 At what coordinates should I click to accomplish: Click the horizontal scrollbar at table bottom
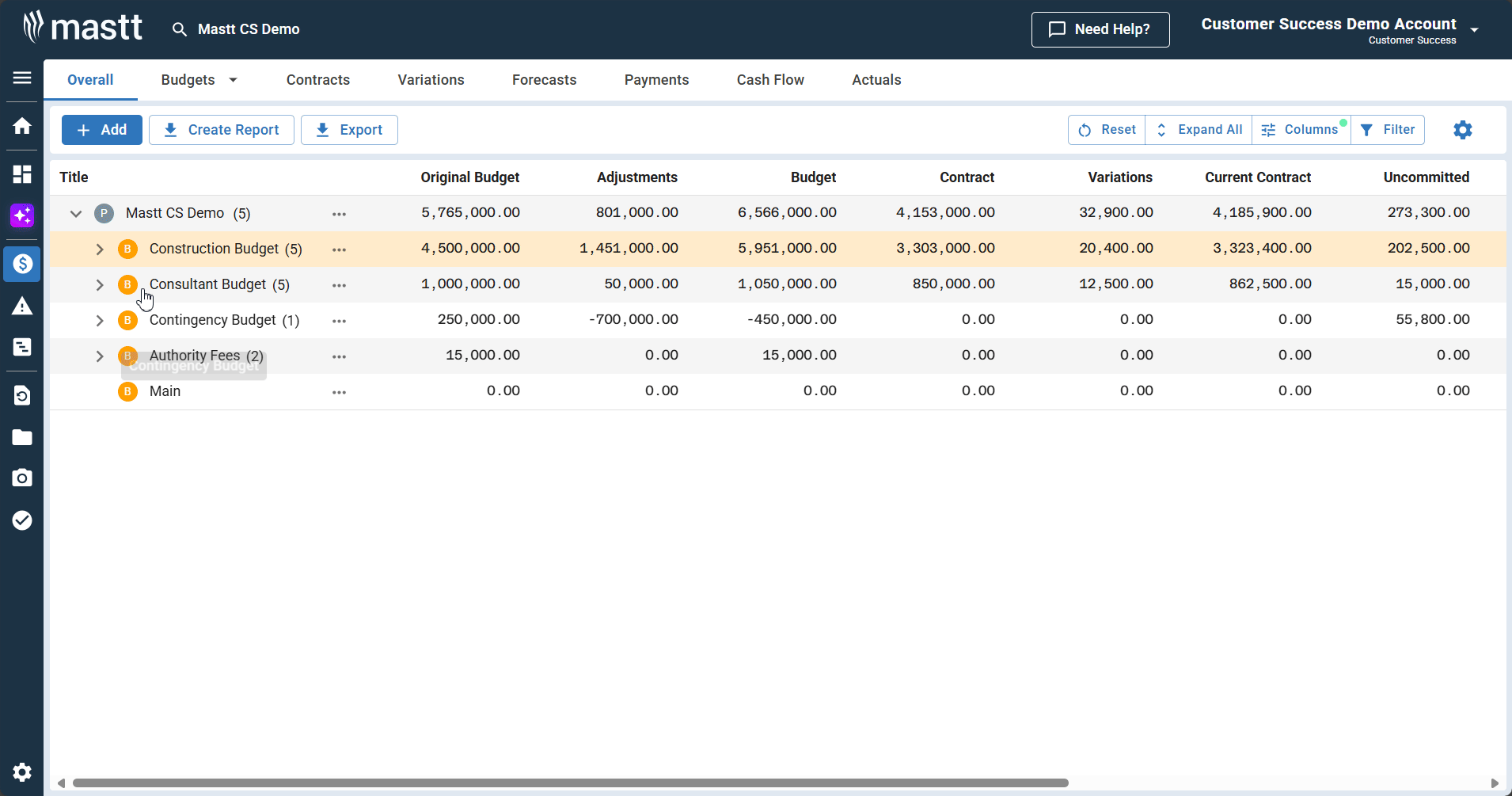570,783
